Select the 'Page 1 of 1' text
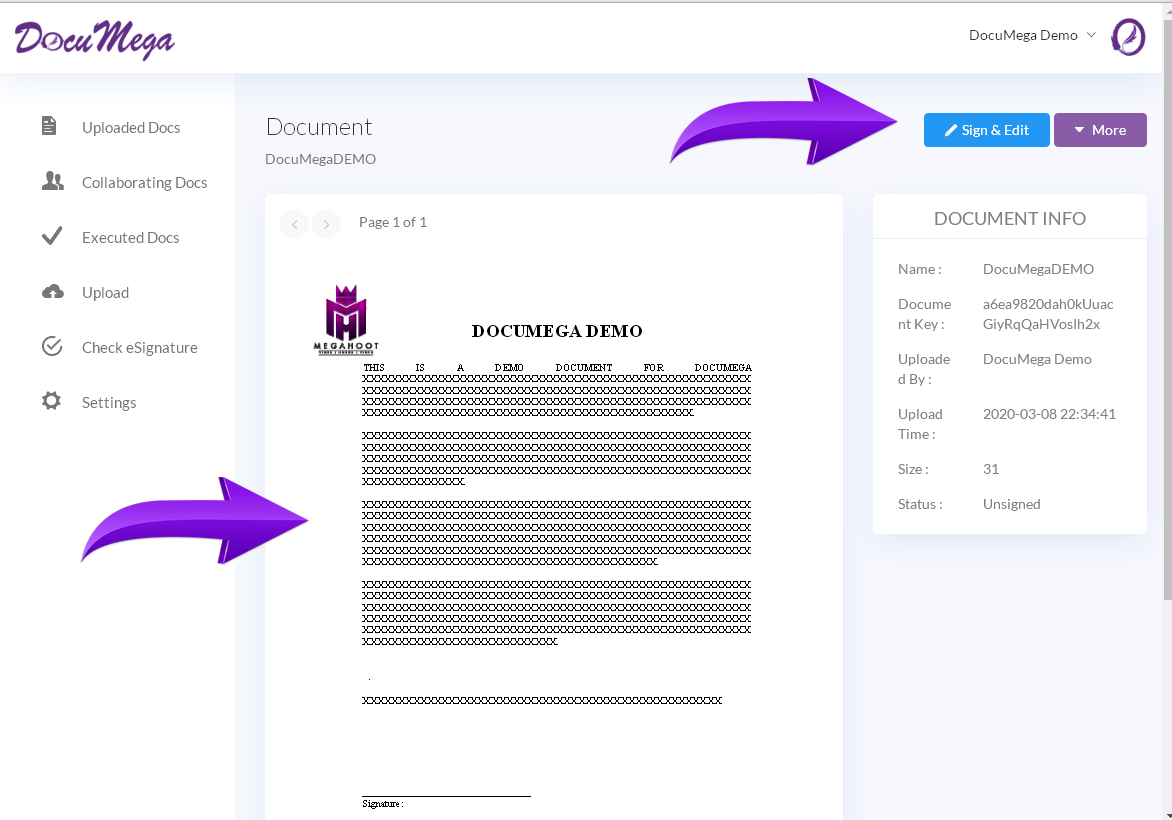This screenshot has width=1172, height=820. 392,222
